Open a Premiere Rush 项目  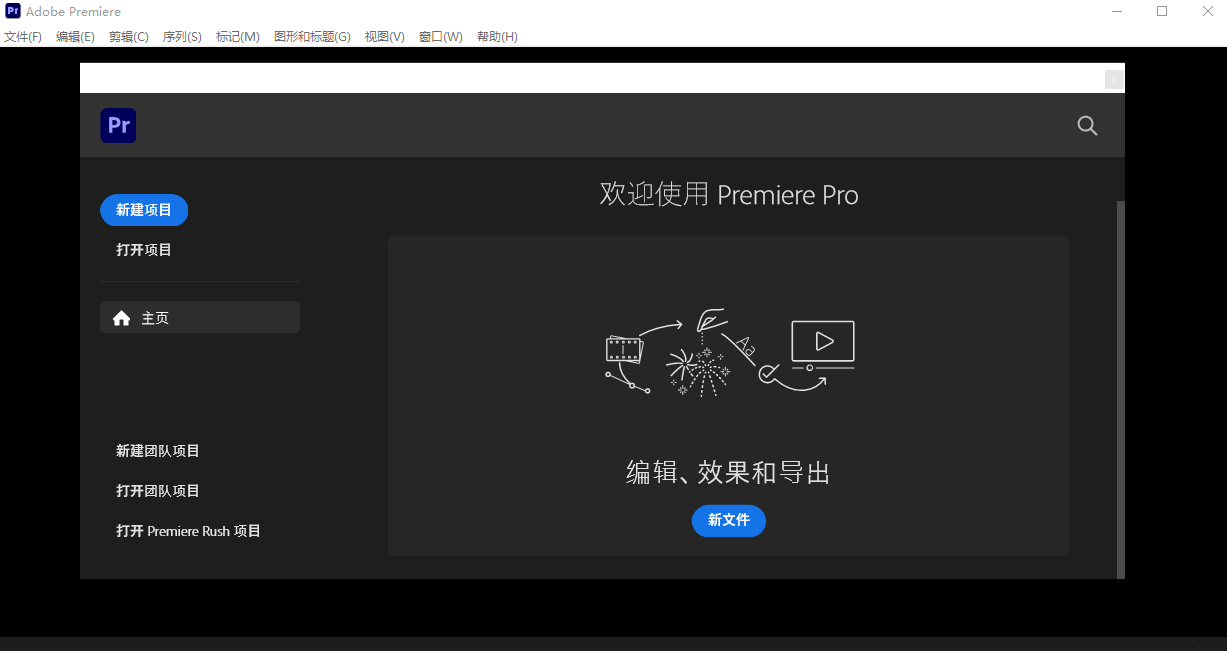(188, 531)
